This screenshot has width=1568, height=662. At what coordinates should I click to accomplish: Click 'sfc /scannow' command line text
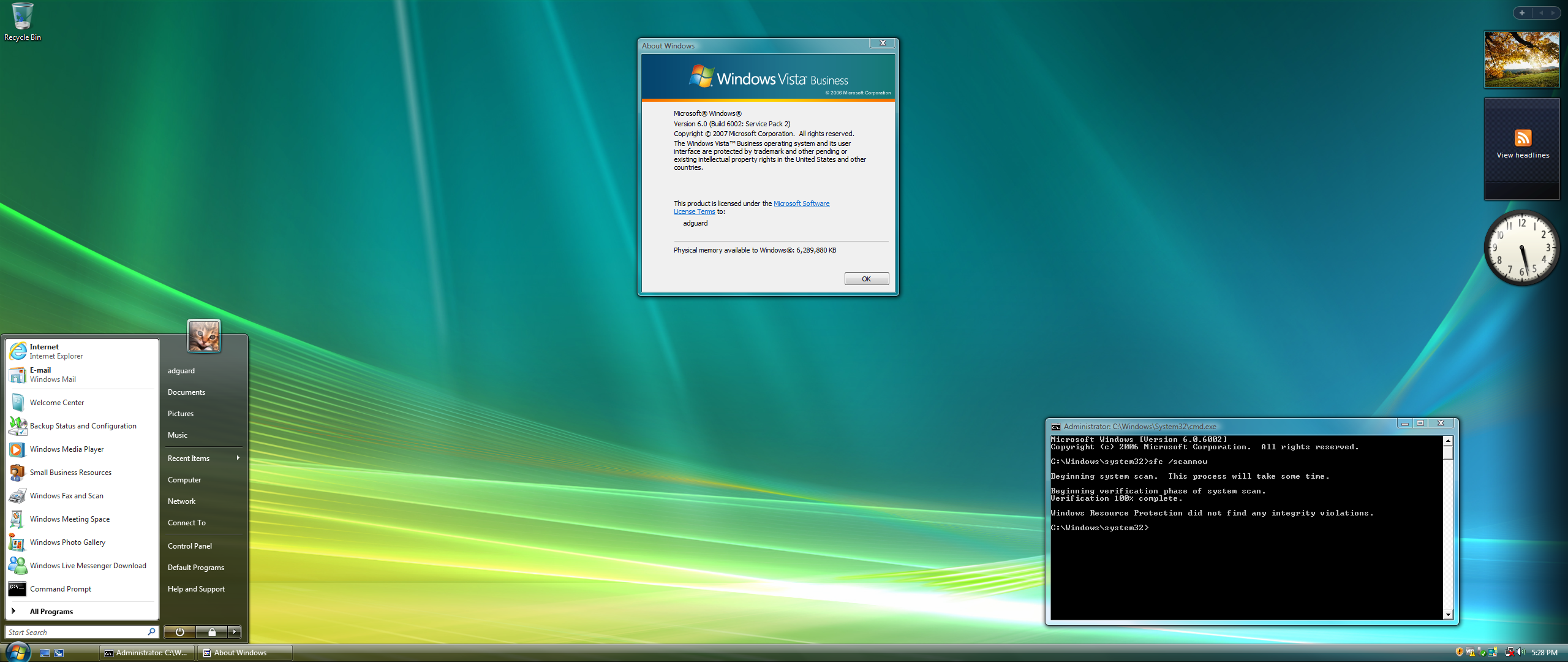coord(1178,462)
